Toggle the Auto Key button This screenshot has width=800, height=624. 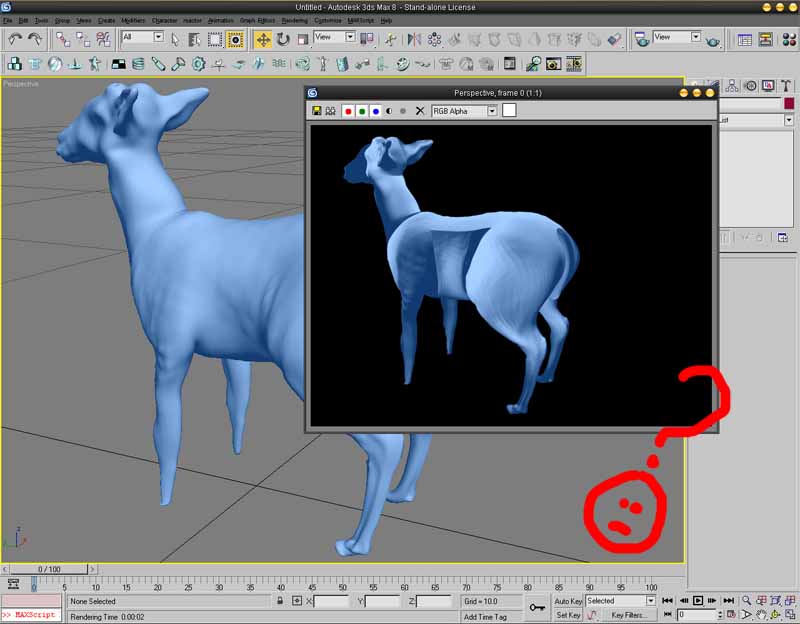568,601
